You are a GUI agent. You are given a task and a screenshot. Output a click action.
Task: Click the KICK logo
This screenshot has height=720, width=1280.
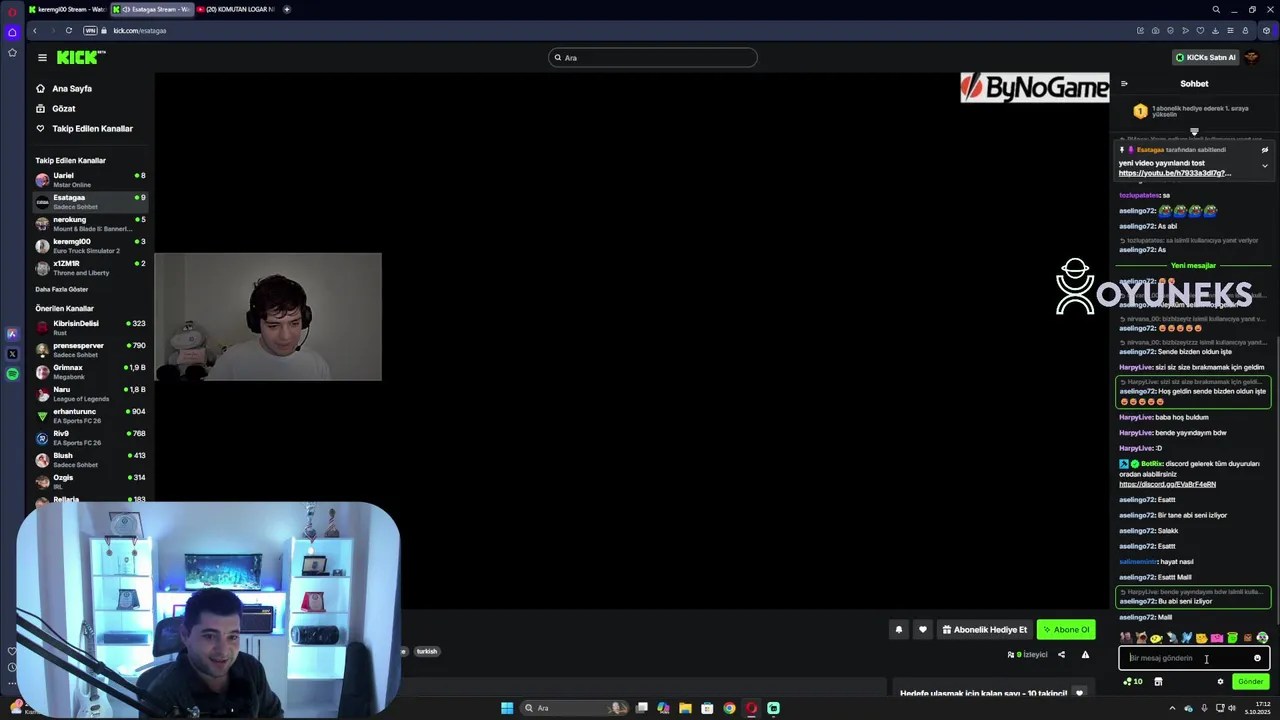tap(80, 57)
